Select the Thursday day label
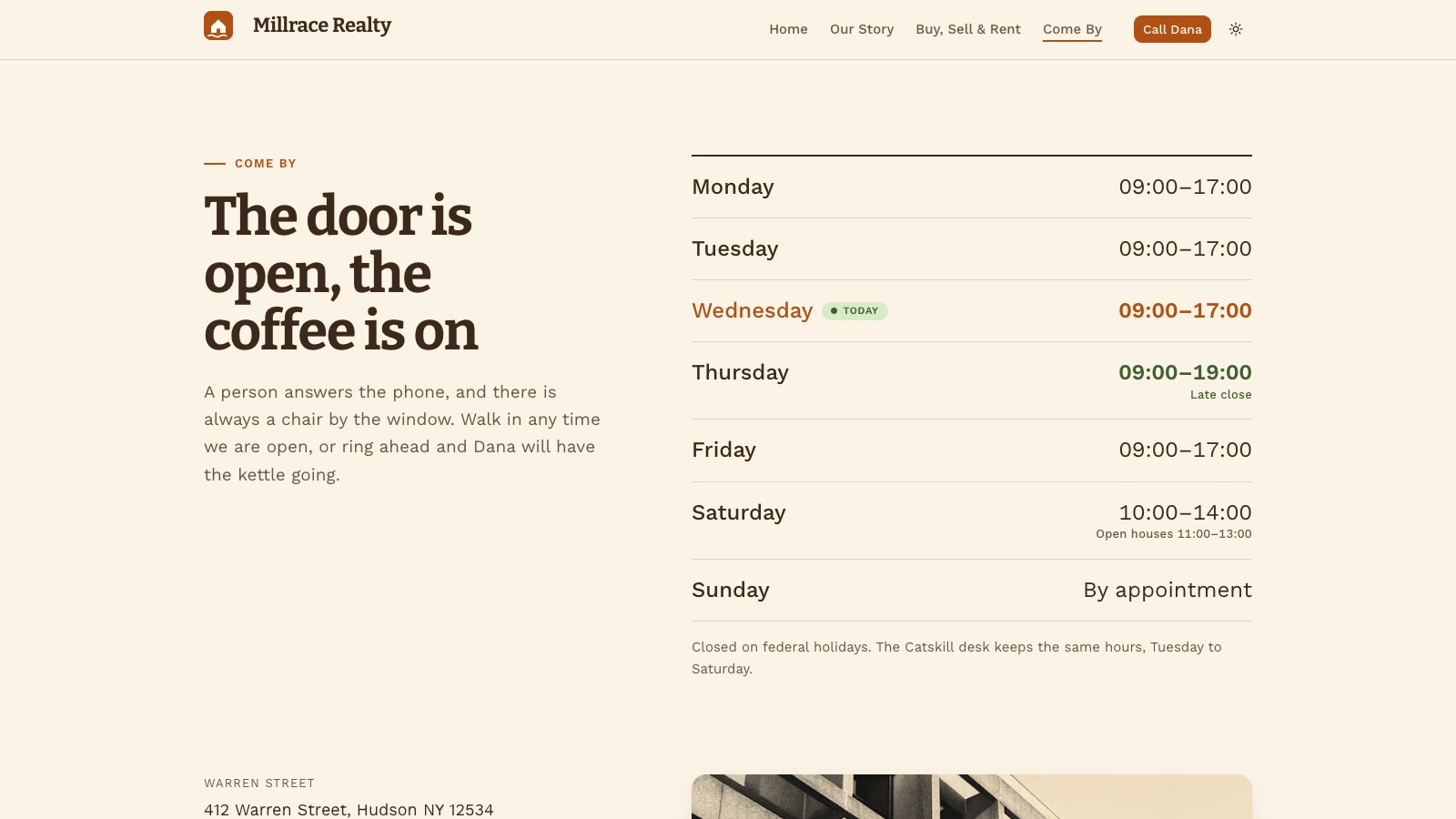The image size is (1456, 819). tap(740, 372)
